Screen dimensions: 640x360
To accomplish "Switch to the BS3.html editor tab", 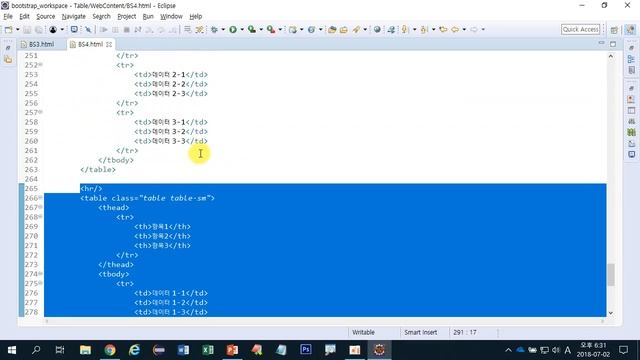I will (41, 44).
